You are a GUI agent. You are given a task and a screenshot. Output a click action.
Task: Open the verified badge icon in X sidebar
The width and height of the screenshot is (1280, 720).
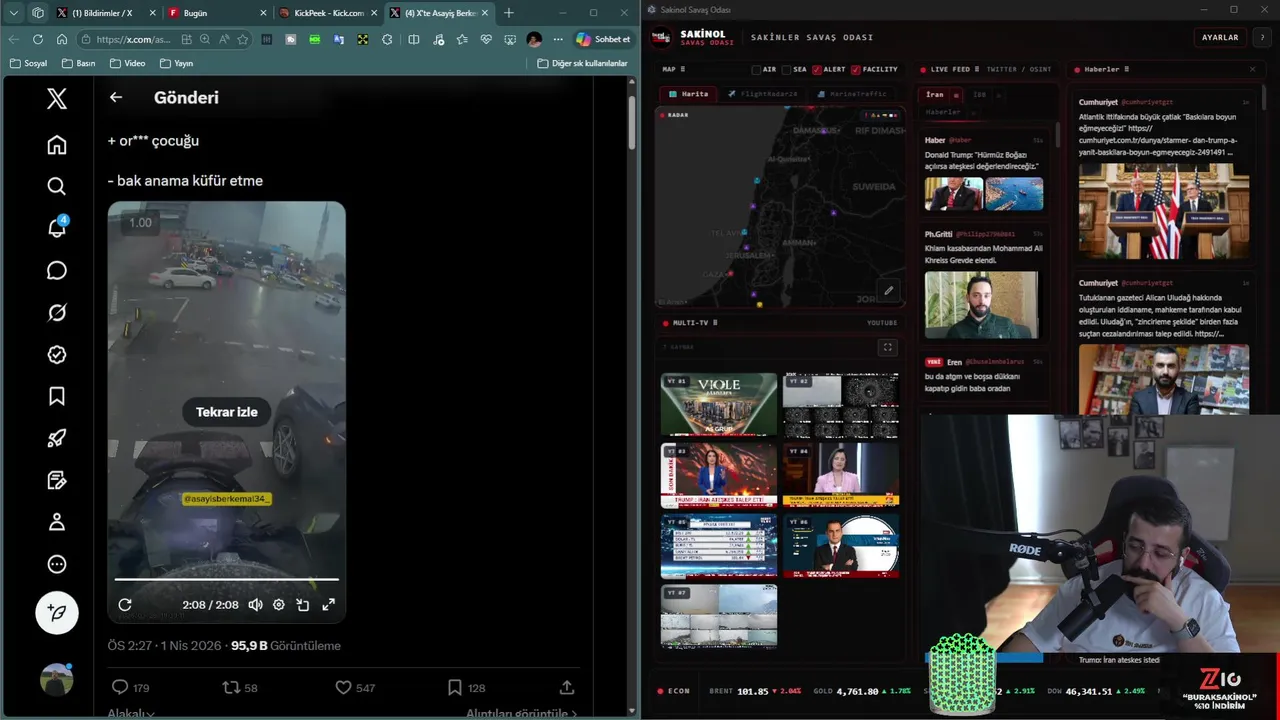(57, 355)
